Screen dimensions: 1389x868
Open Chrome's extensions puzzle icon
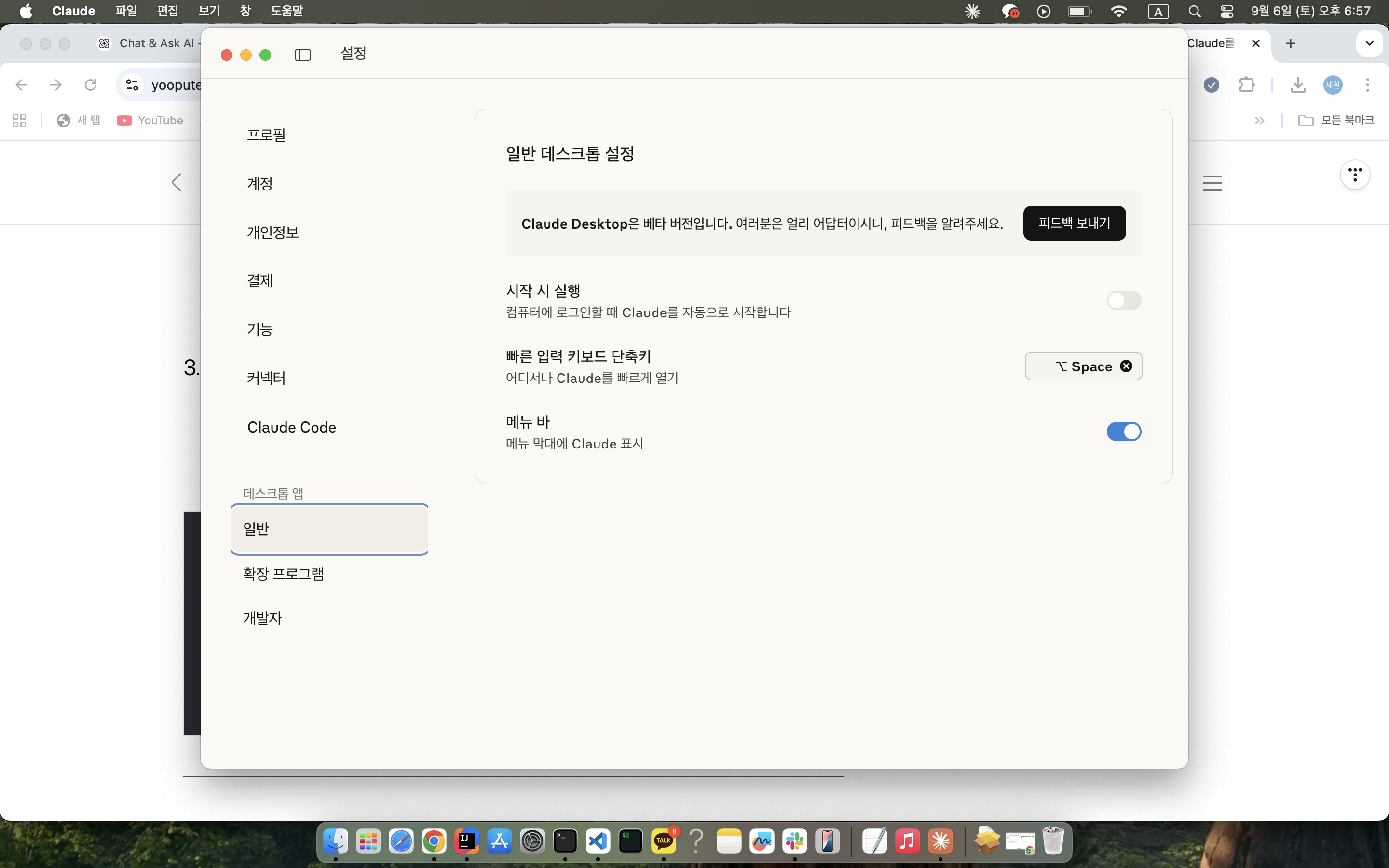pyautogui.click(x=1247, y=85)
